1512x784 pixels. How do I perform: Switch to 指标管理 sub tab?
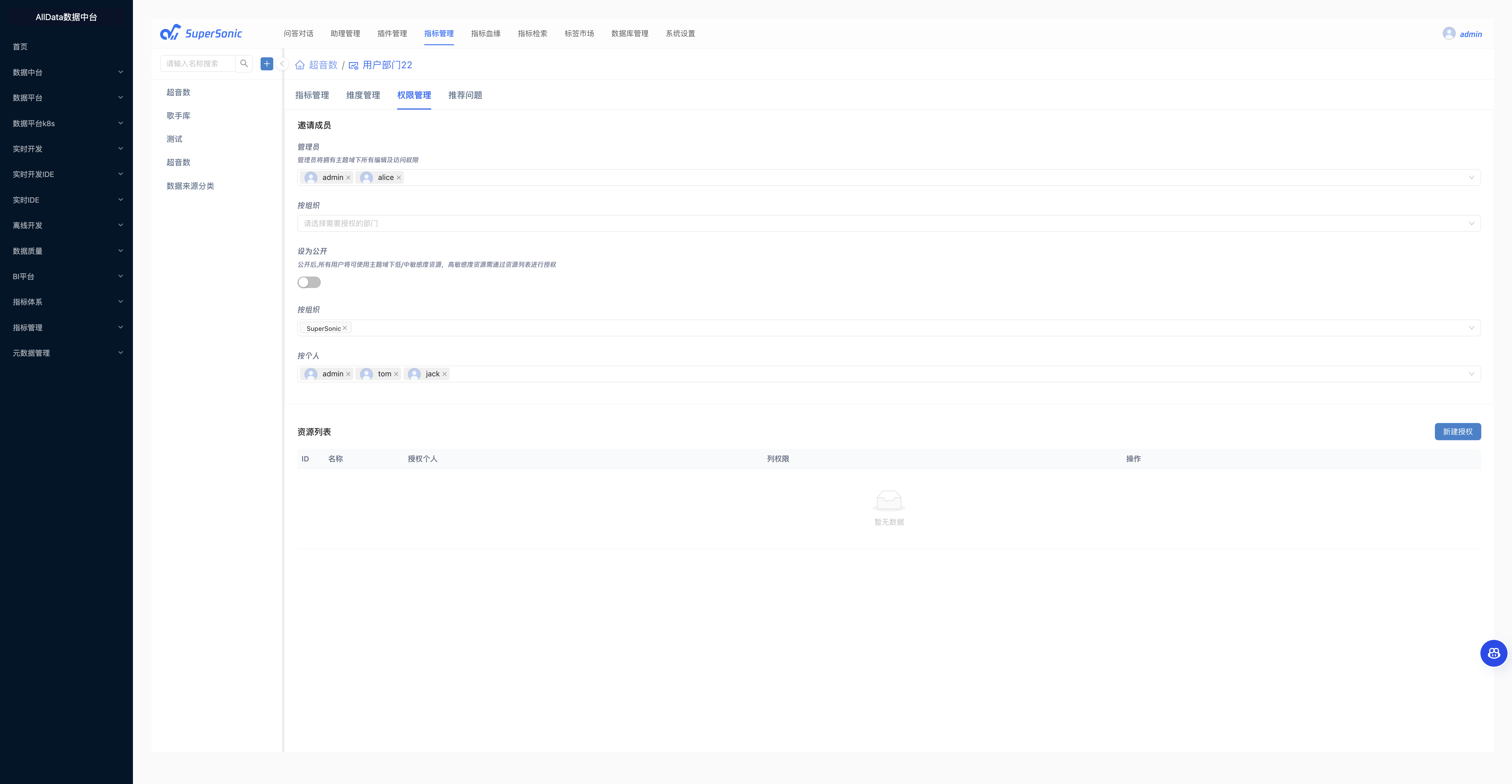point(312,95)
